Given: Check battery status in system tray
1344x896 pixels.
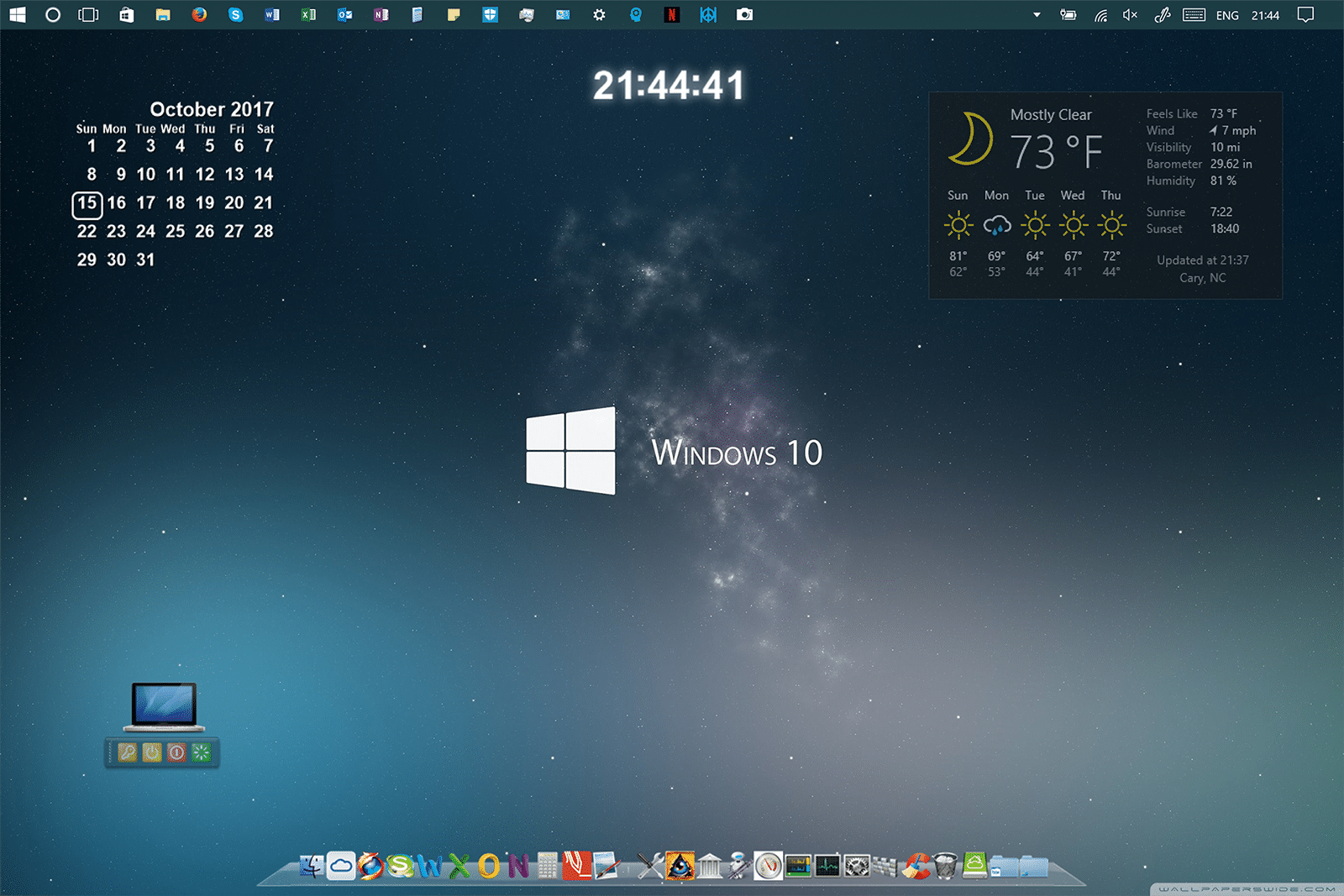Looking at the screenshot, I should click(x=1068, y=14).
